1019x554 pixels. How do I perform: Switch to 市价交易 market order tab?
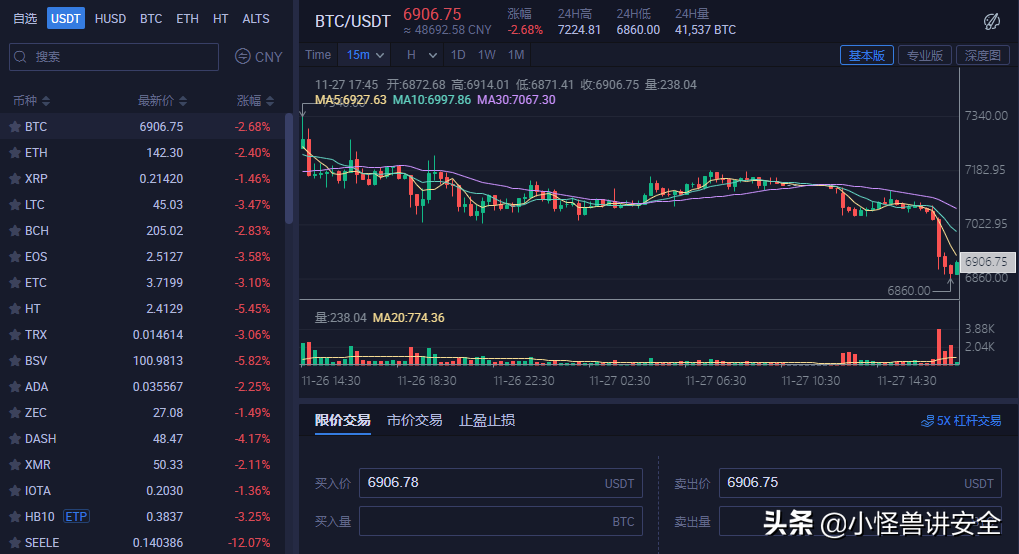pyautogui.click(x=415, y=421)
